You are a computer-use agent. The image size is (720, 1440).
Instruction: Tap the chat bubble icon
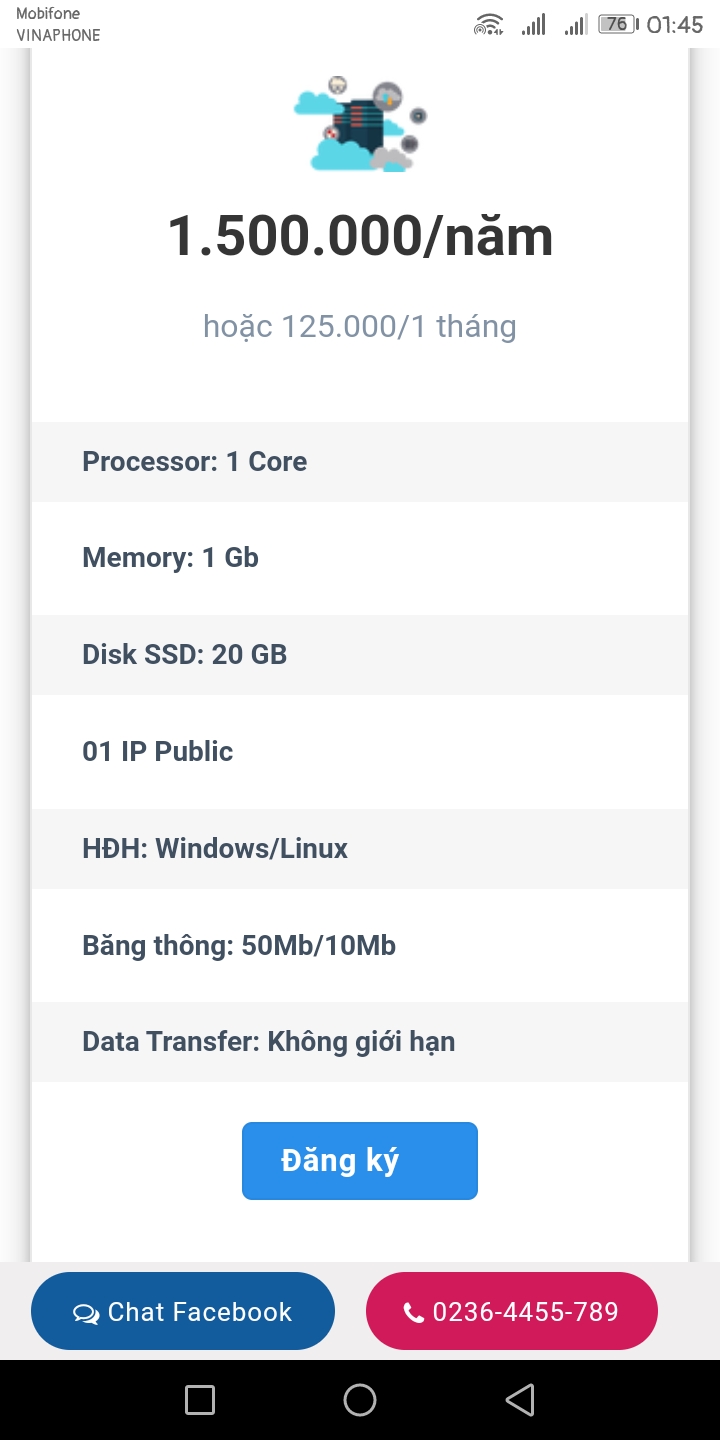86,1313
